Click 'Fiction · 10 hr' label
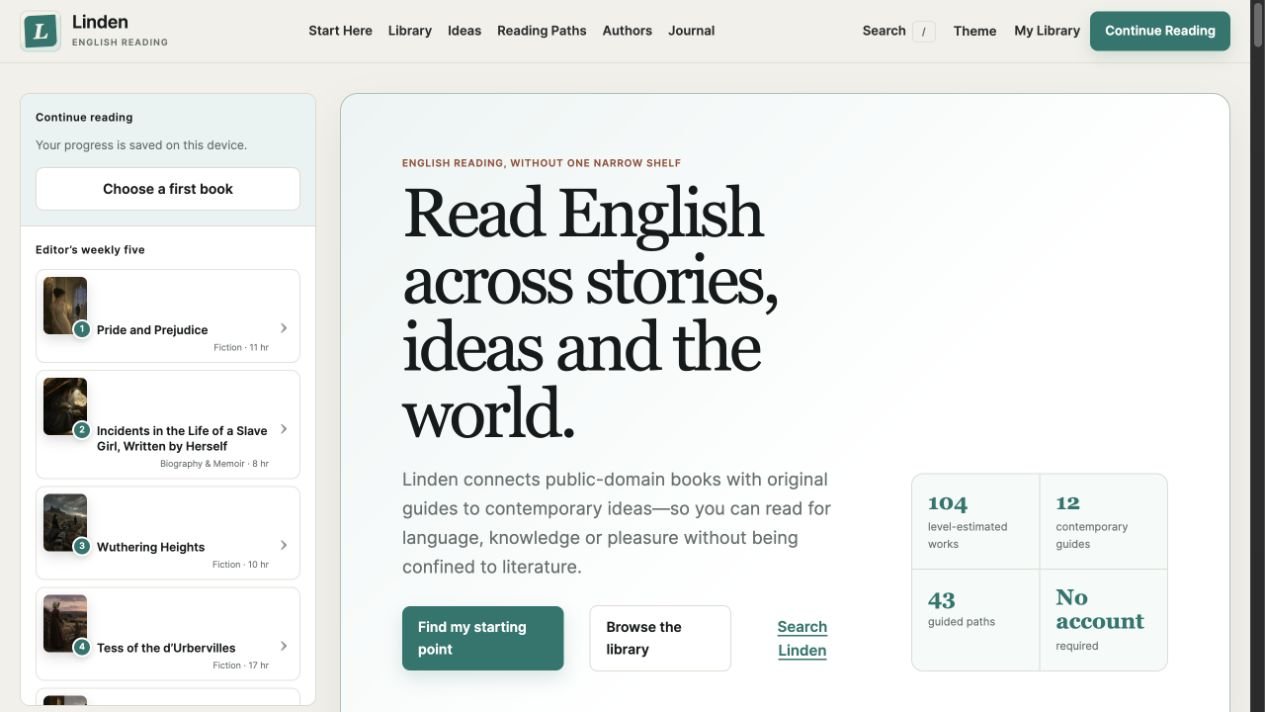The width and height of the screenshot is (1265, 712). click(x=241, y=565)
